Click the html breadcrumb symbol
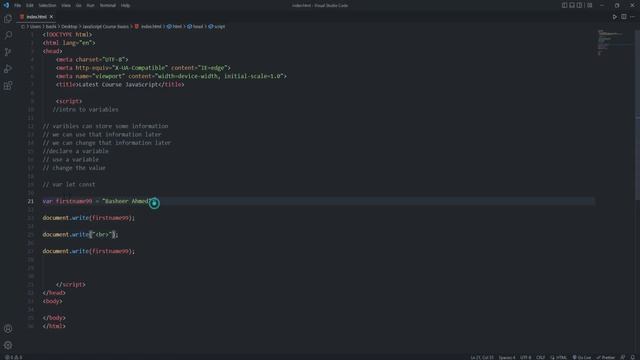The width and height of the screenshot is (640, 360). coord(174,27)
